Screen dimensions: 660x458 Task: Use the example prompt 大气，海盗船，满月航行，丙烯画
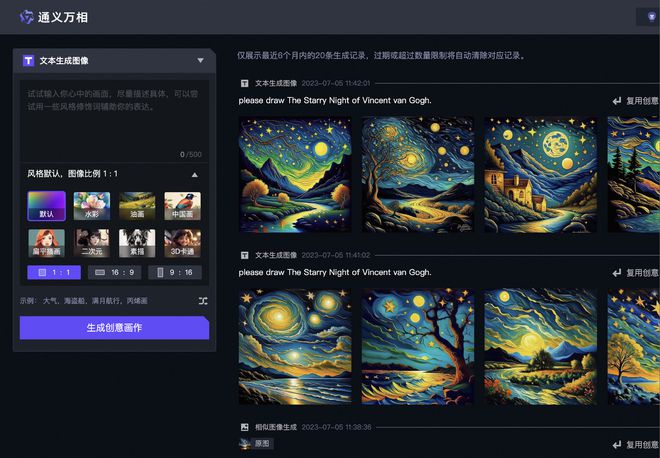(x=95, y=301)
